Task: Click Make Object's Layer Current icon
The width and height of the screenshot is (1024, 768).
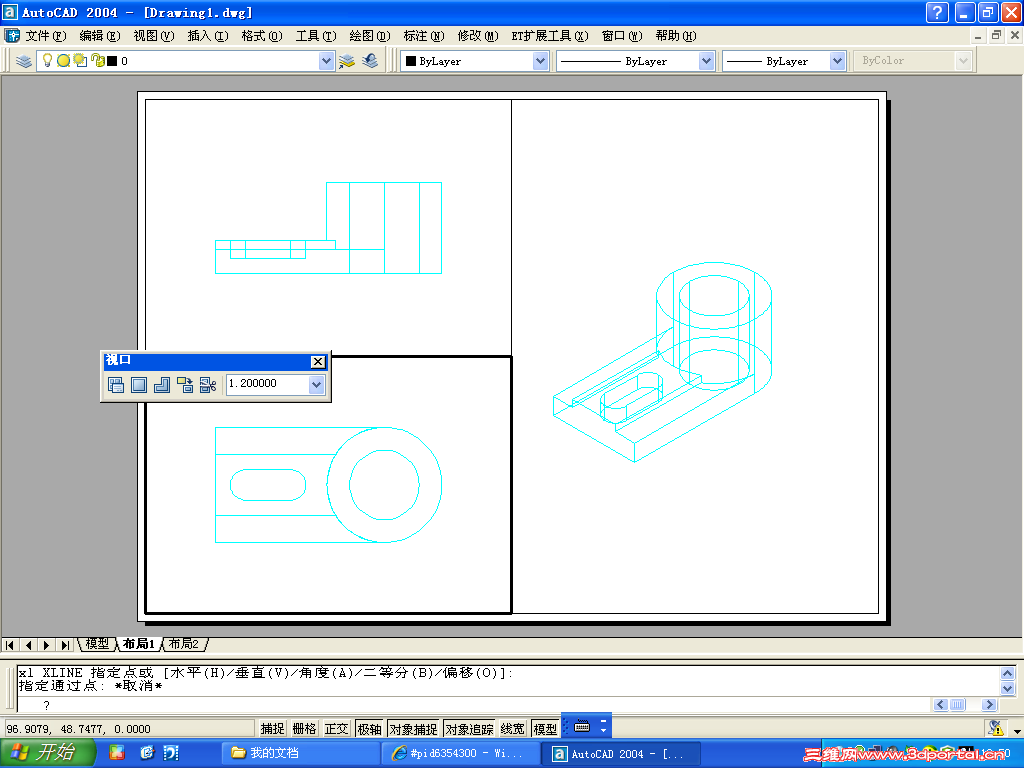Action: coord(347,61)
